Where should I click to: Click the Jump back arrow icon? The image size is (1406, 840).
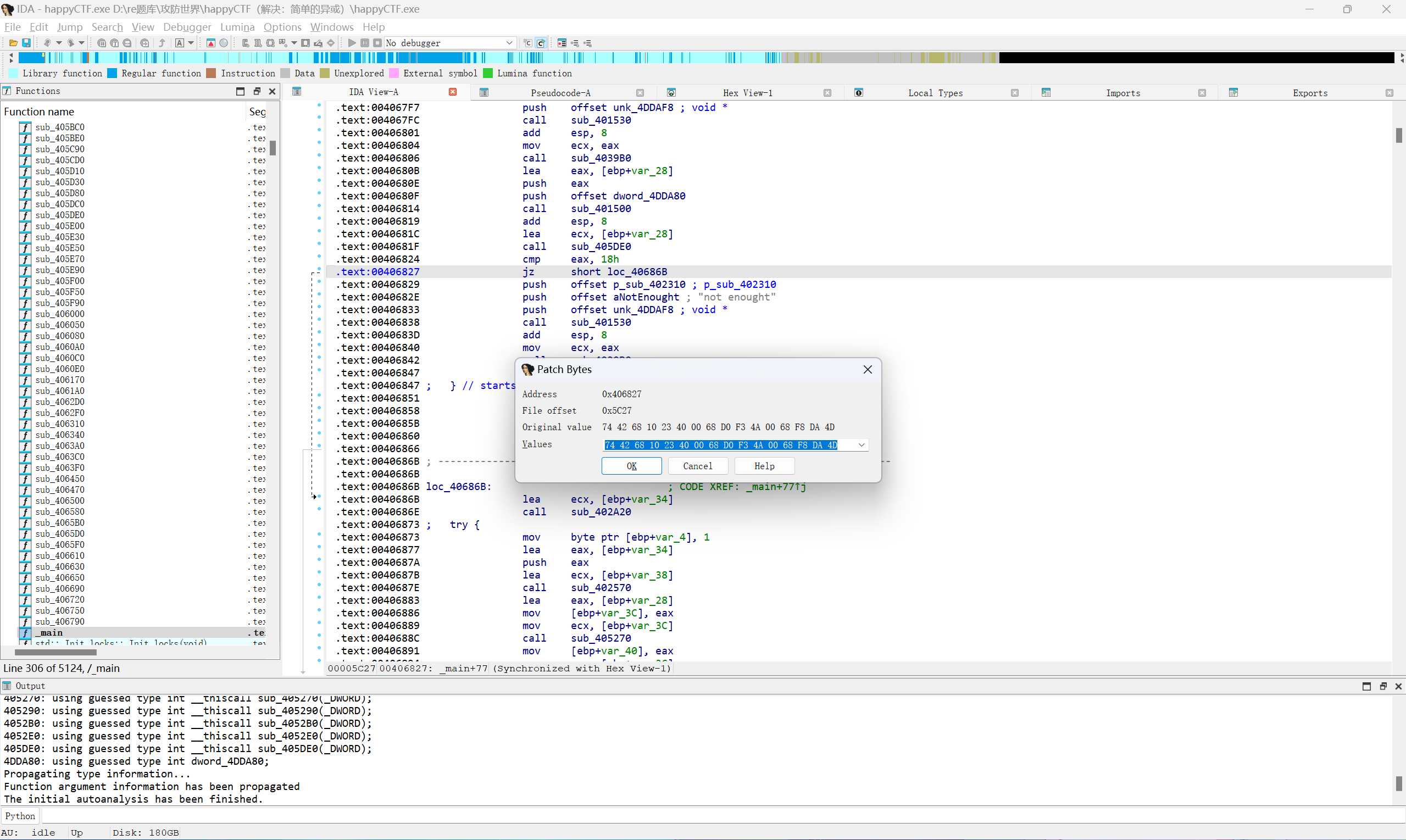(48, 43)
